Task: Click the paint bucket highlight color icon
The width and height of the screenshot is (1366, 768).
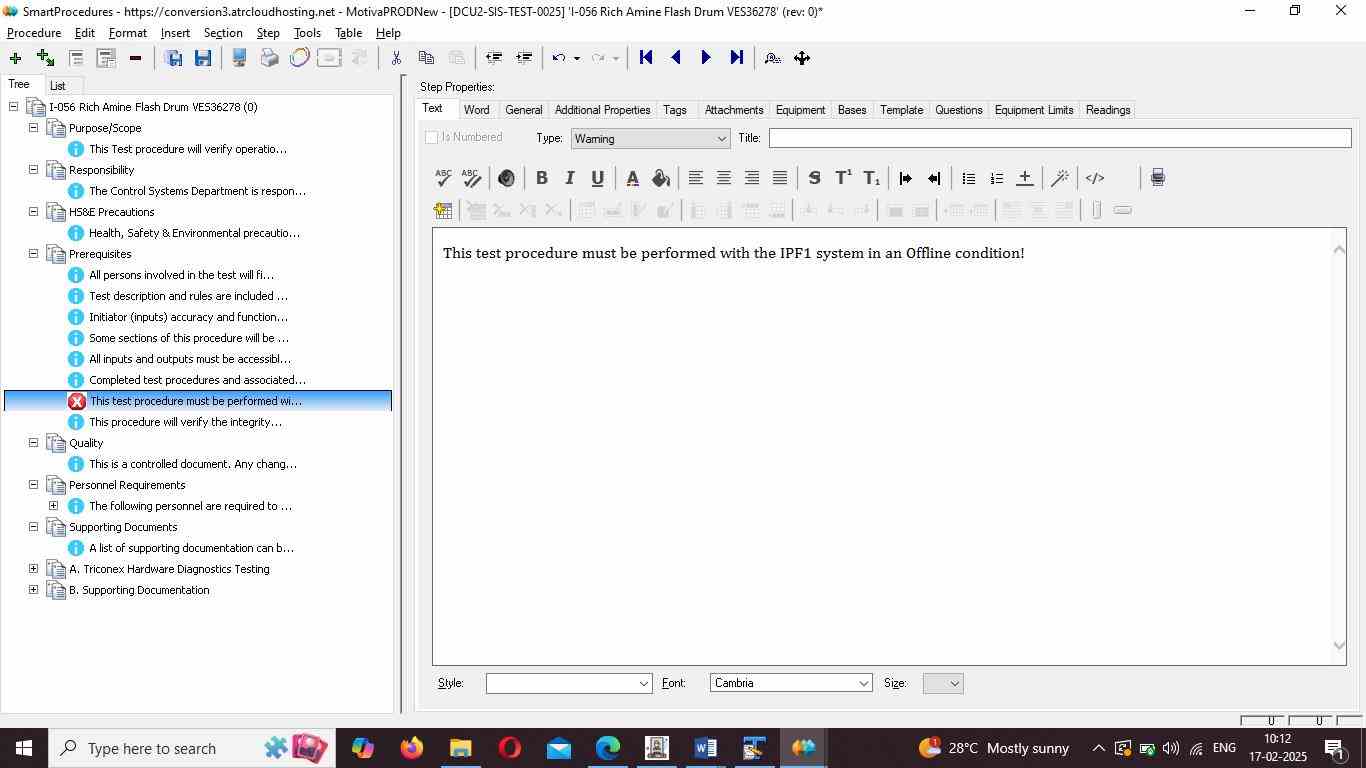Action: (660, 178)
